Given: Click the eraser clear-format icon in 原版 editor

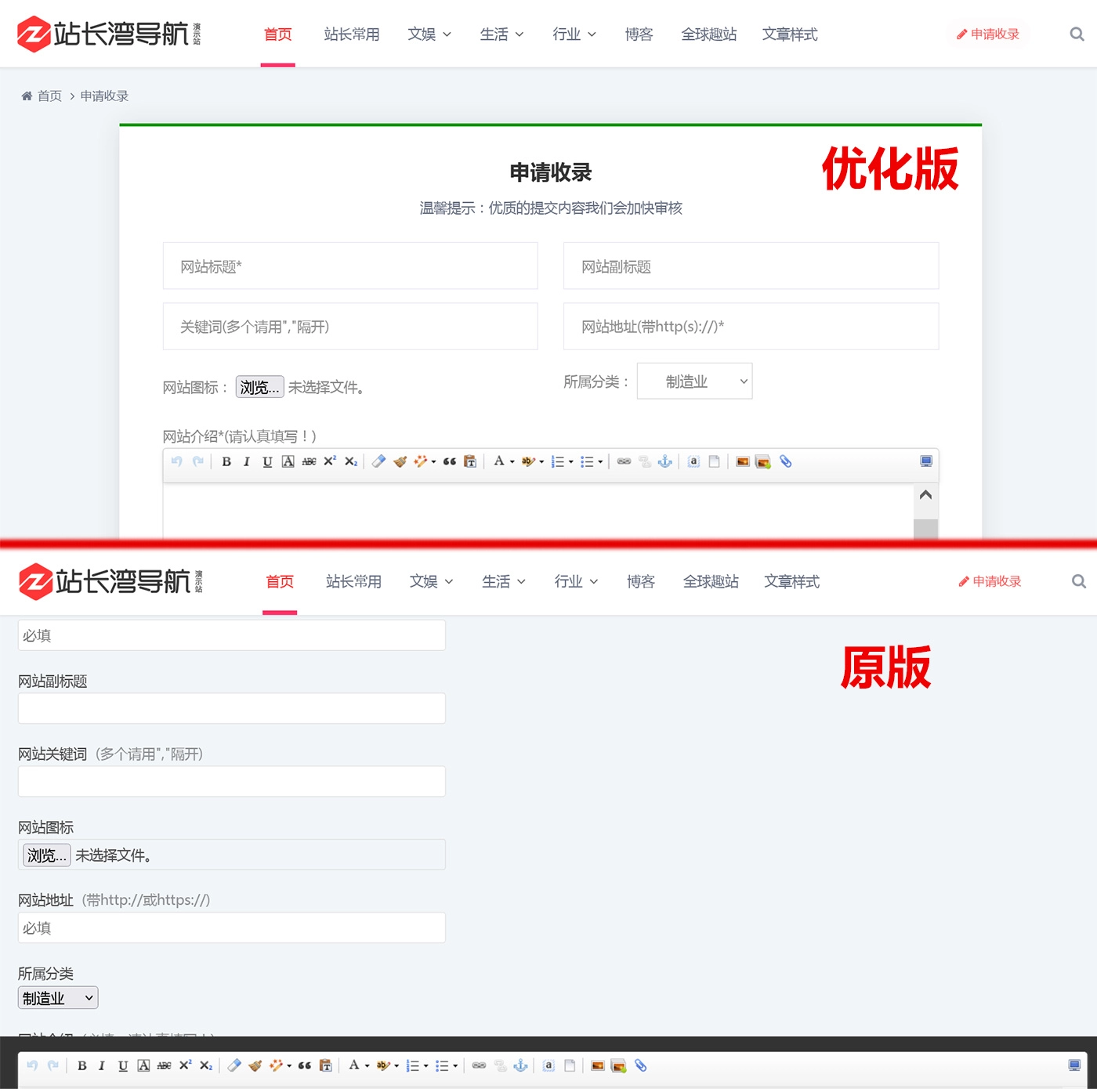Looking at the screenshot, I should pos(234,1065).
